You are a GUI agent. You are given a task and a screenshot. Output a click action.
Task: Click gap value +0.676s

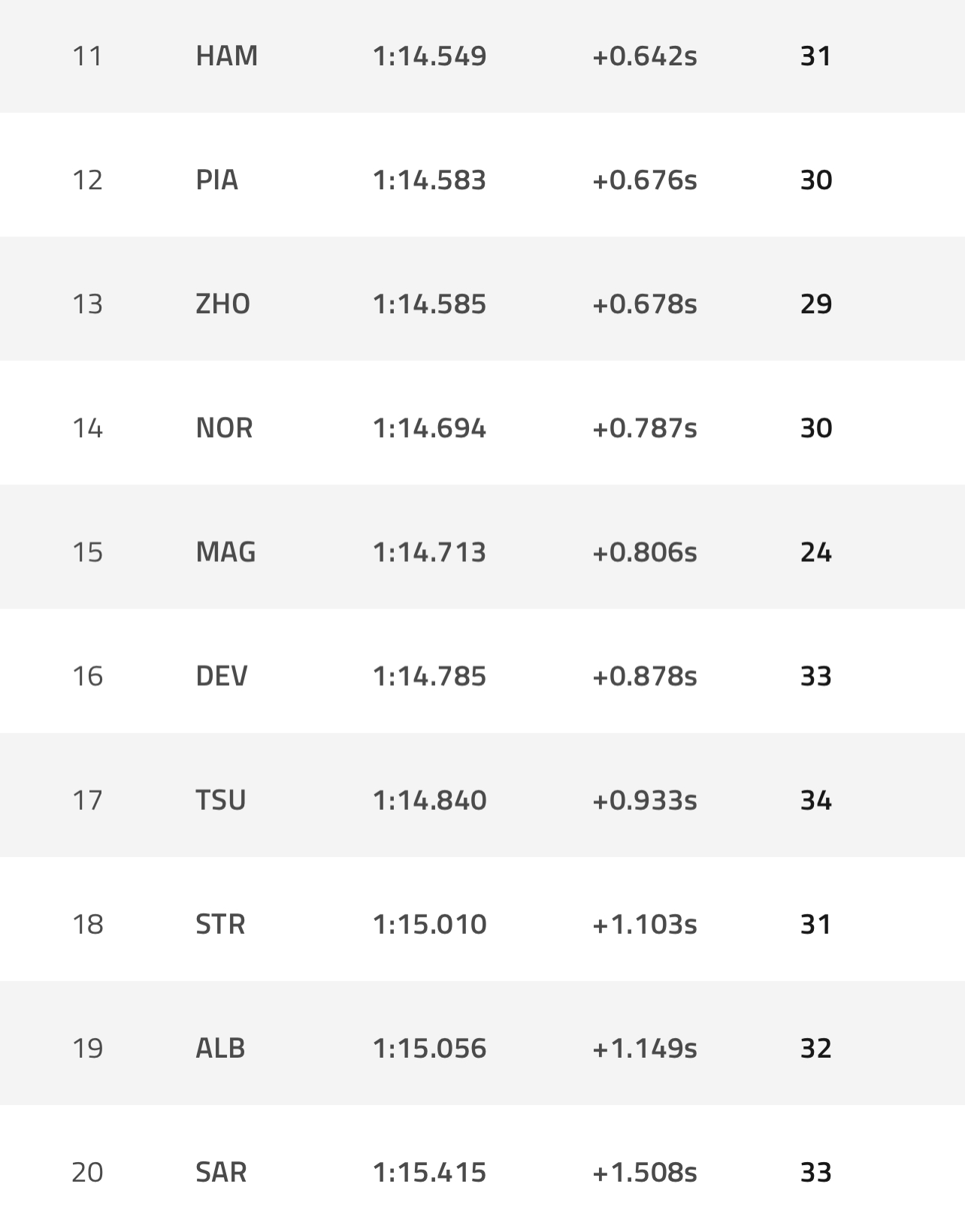pos(644,180)
